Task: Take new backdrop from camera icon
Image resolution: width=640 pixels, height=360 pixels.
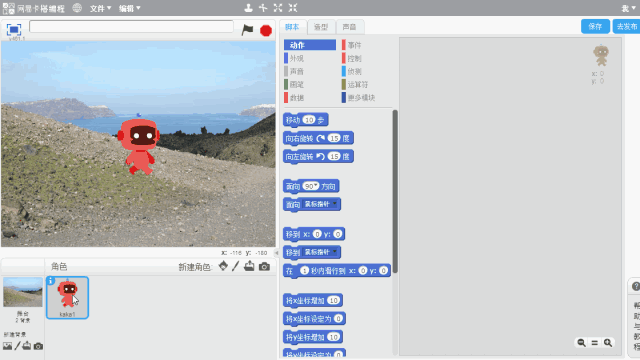Action: click(38, 346)
